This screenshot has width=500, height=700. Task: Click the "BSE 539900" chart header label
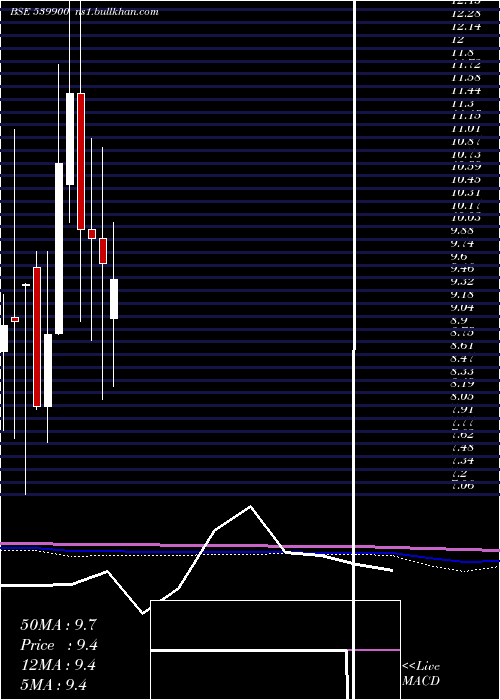pos(40,12)
